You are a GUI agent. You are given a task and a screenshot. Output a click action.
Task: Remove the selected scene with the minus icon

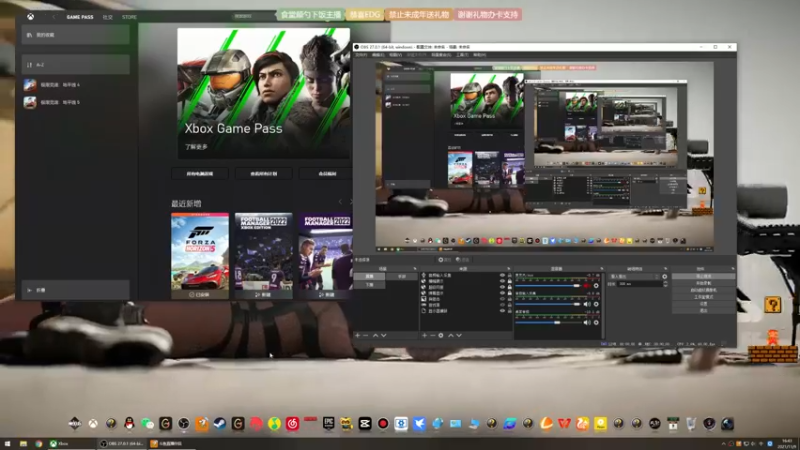tap(366, 335)
